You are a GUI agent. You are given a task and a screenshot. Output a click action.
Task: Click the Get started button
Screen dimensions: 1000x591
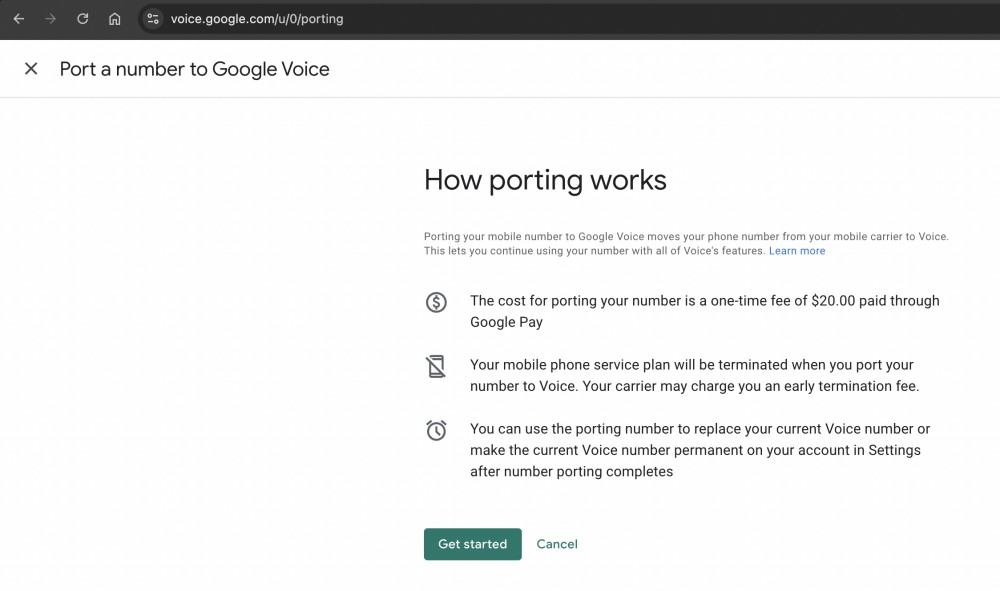click(473, 544)
